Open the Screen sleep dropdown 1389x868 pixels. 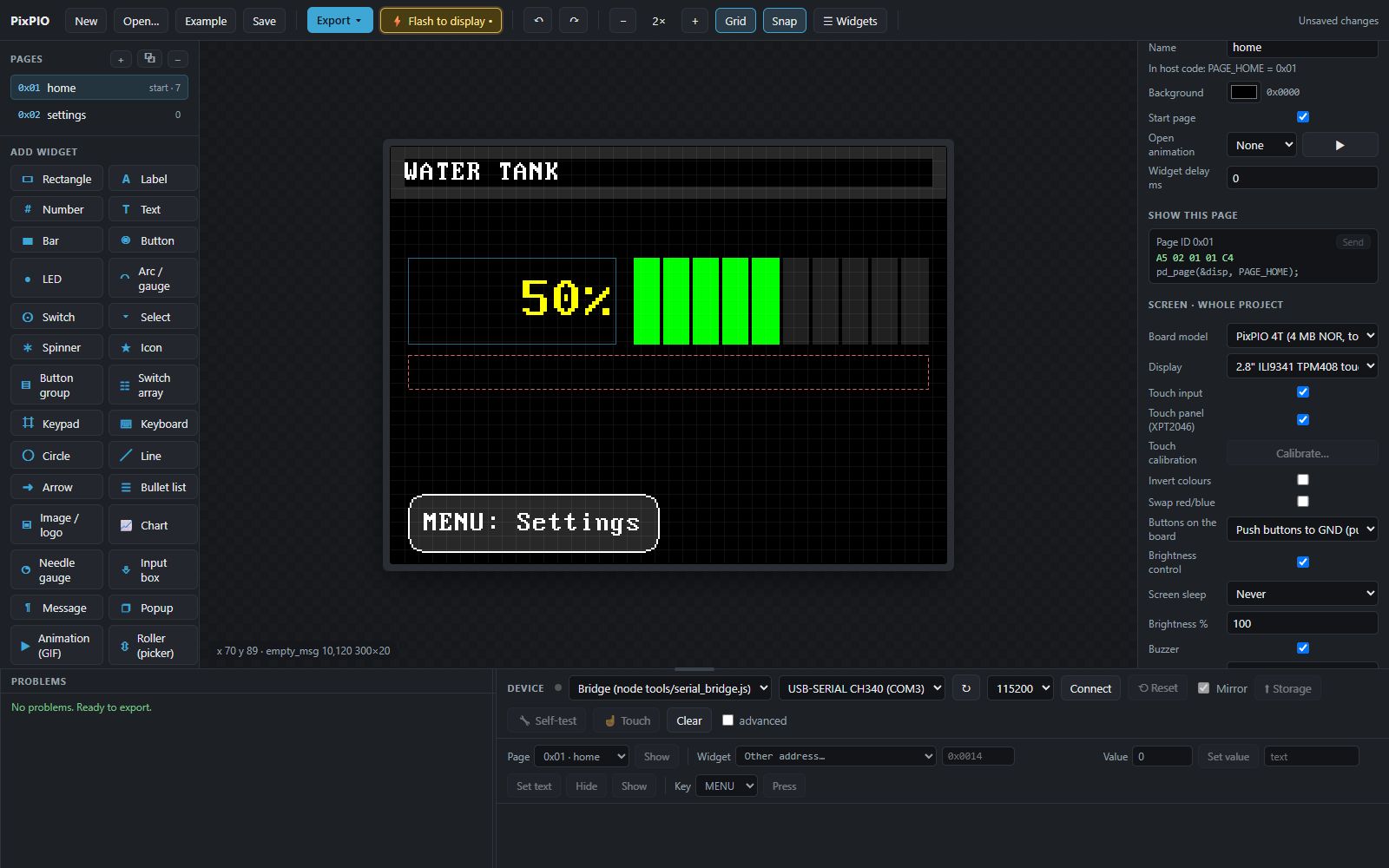1302,594
